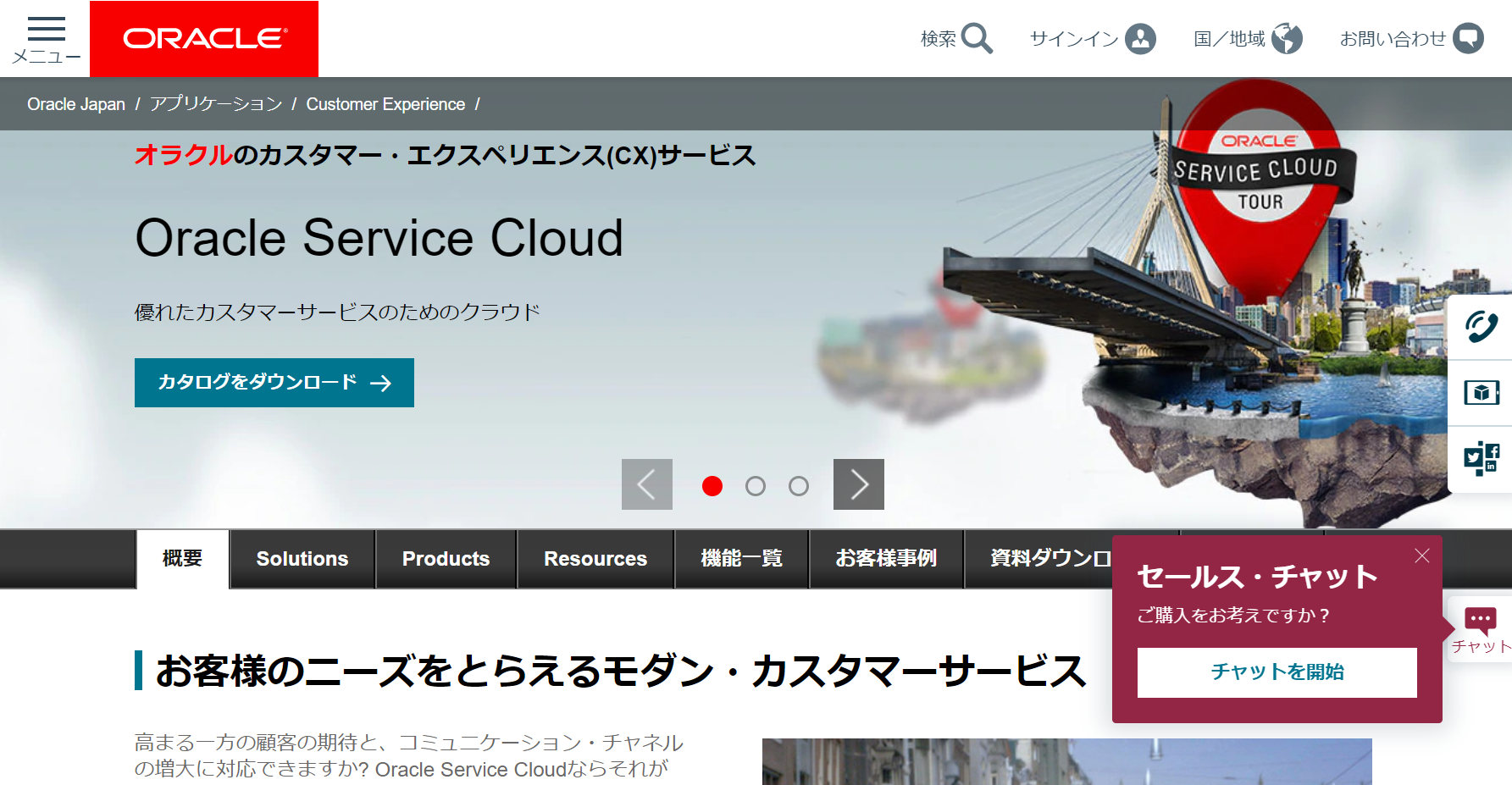1512x785 pixels.
Task: Click the サインイン user icon
Action: (1140, 39)
